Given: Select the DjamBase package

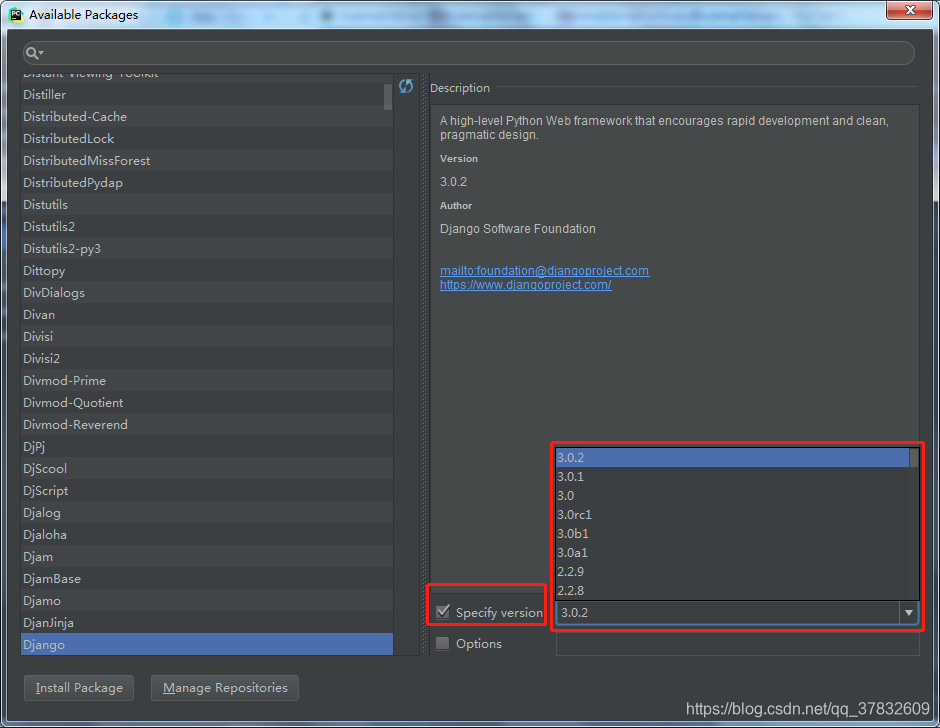Looking at the screenshot, I should click(x=207, y=579).
